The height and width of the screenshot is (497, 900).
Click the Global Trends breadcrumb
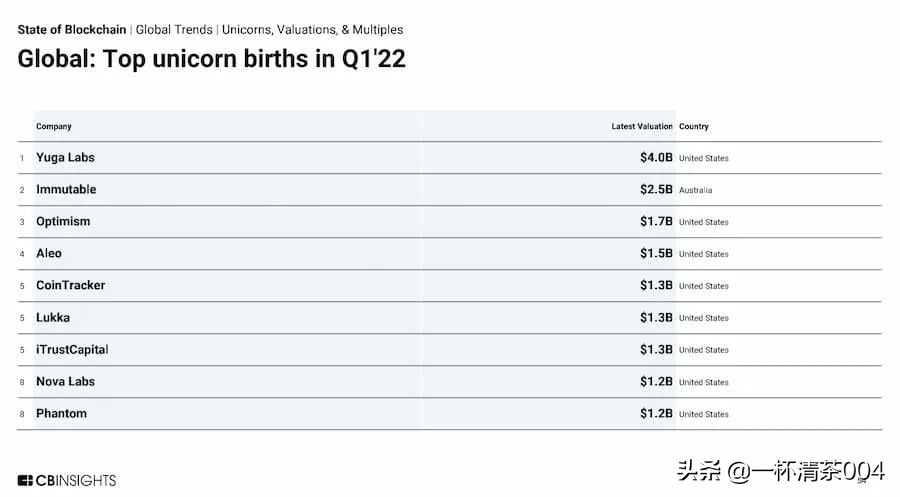point(173,30)
